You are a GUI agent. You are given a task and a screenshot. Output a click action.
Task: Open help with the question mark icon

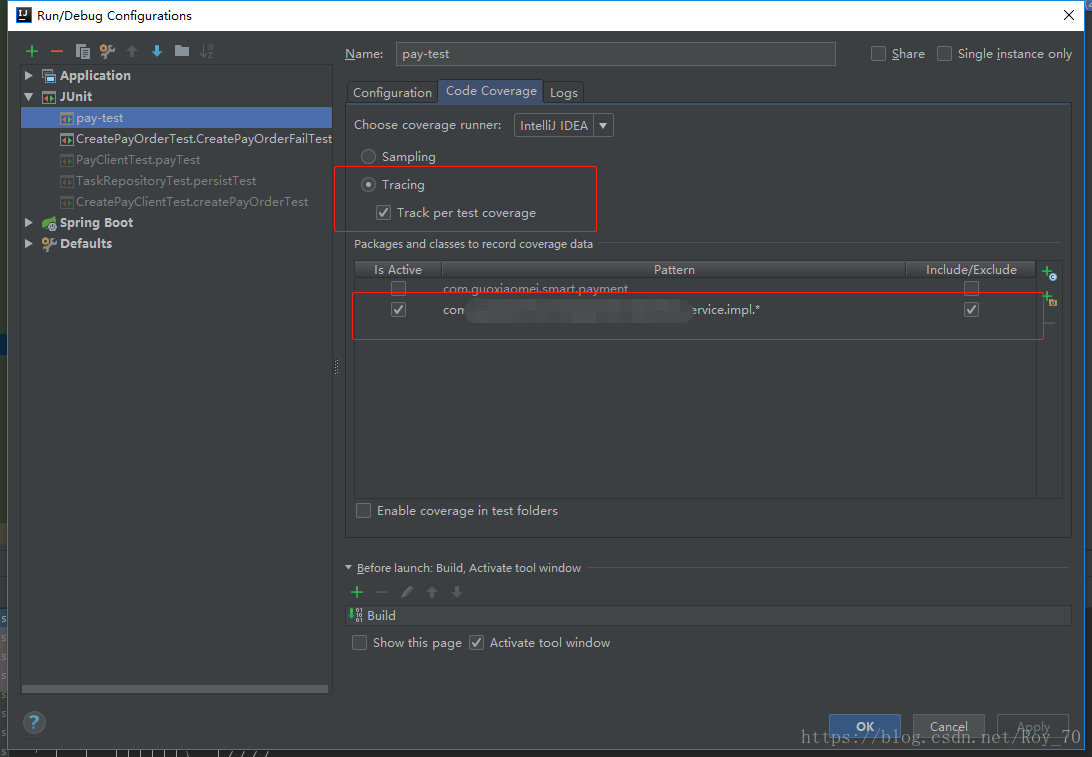[34, 722]
